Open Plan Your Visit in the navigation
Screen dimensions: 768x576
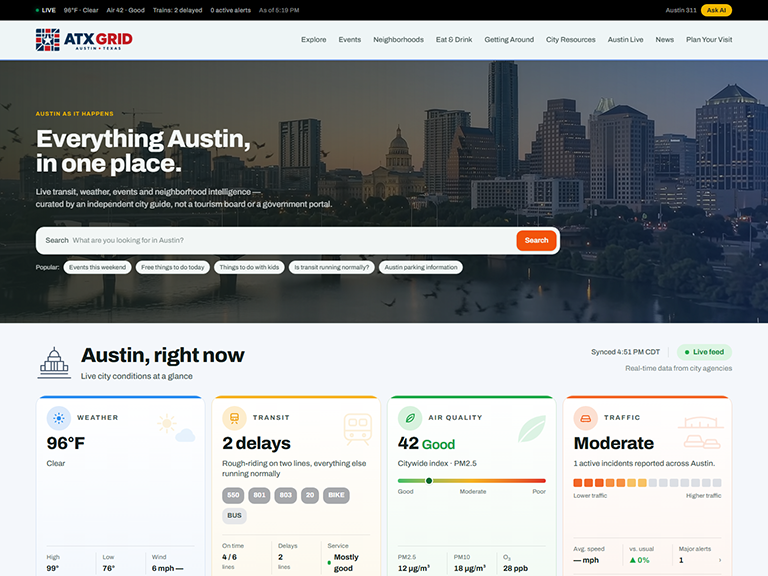(709, 40)
